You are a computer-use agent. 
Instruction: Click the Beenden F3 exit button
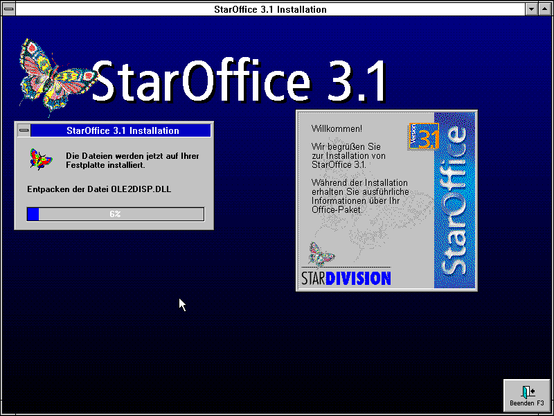pos(526,396)
